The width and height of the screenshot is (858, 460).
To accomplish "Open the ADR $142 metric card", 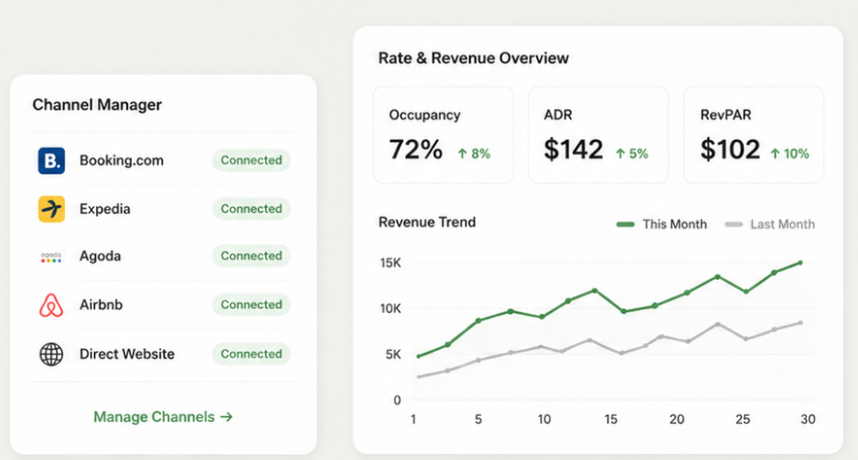I will click(x=598, y=135).
